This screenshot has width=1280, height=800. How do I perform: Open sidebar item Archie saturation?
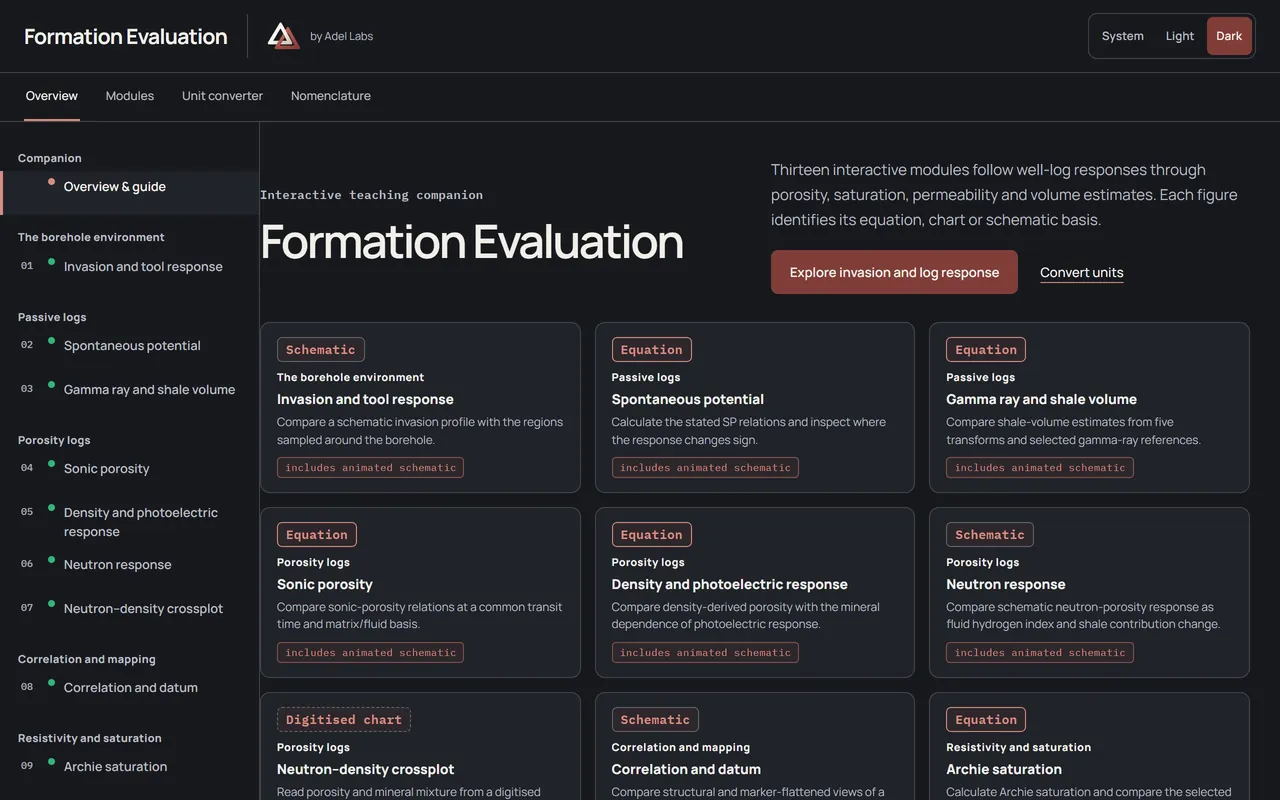[x=130, y=772]
